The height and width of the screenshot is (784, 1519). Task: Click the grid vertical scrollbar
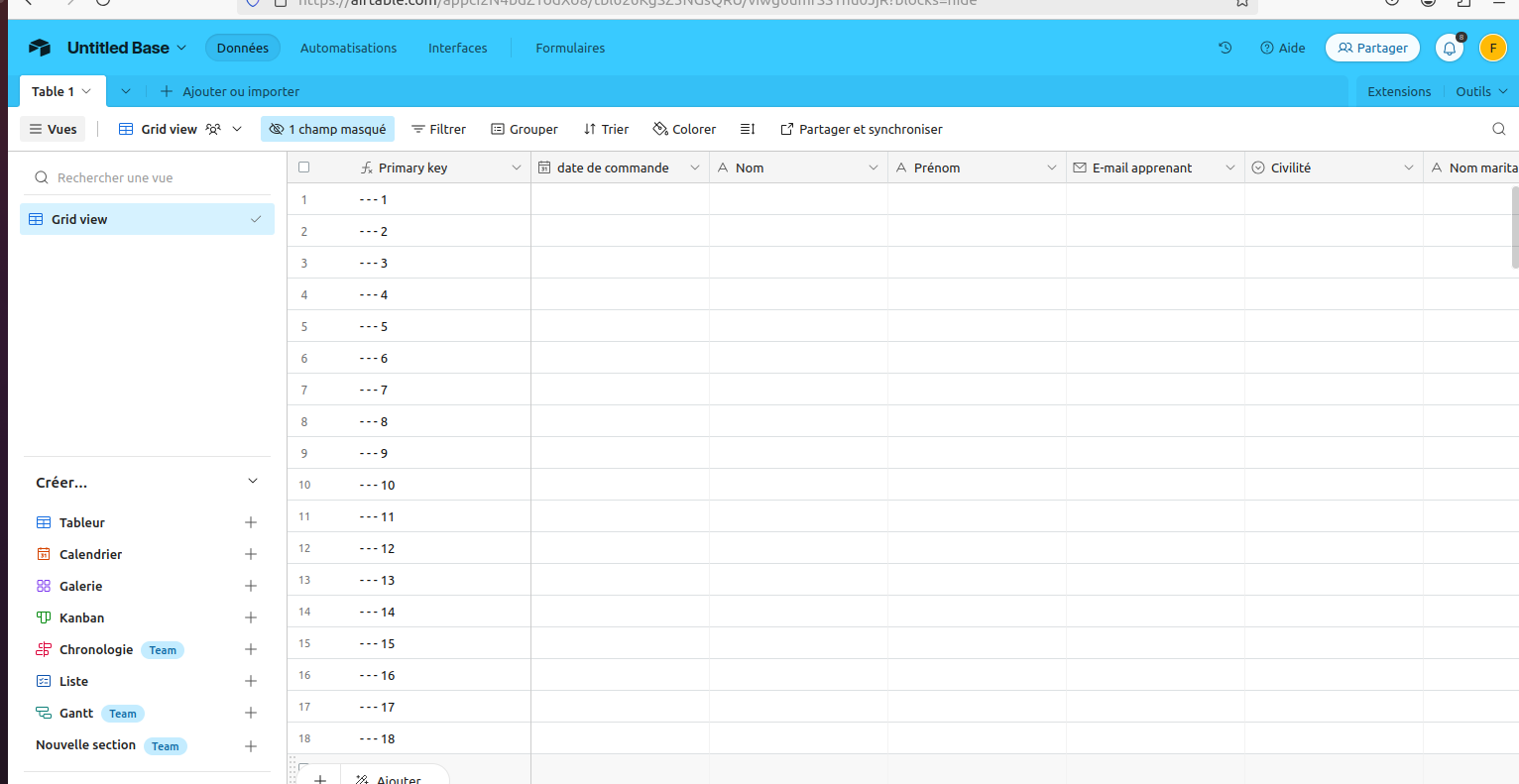[1514, 227]
